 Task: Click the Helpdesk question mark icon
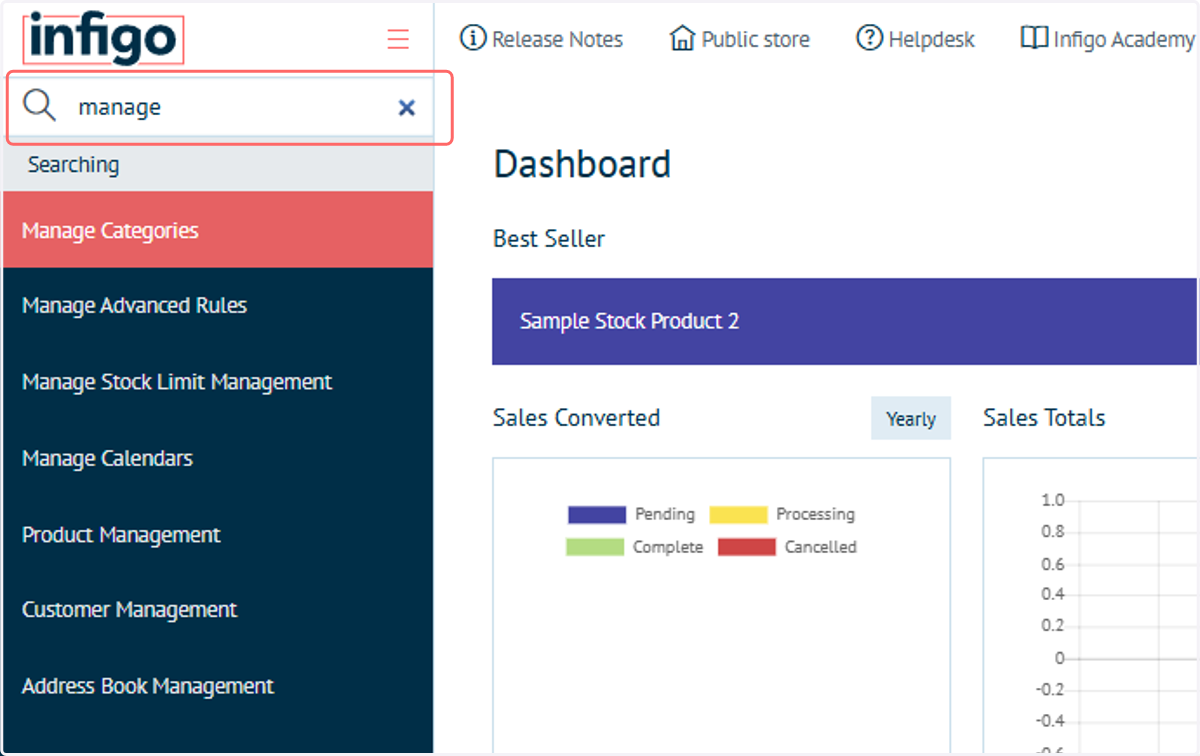[x=869, y=38]
